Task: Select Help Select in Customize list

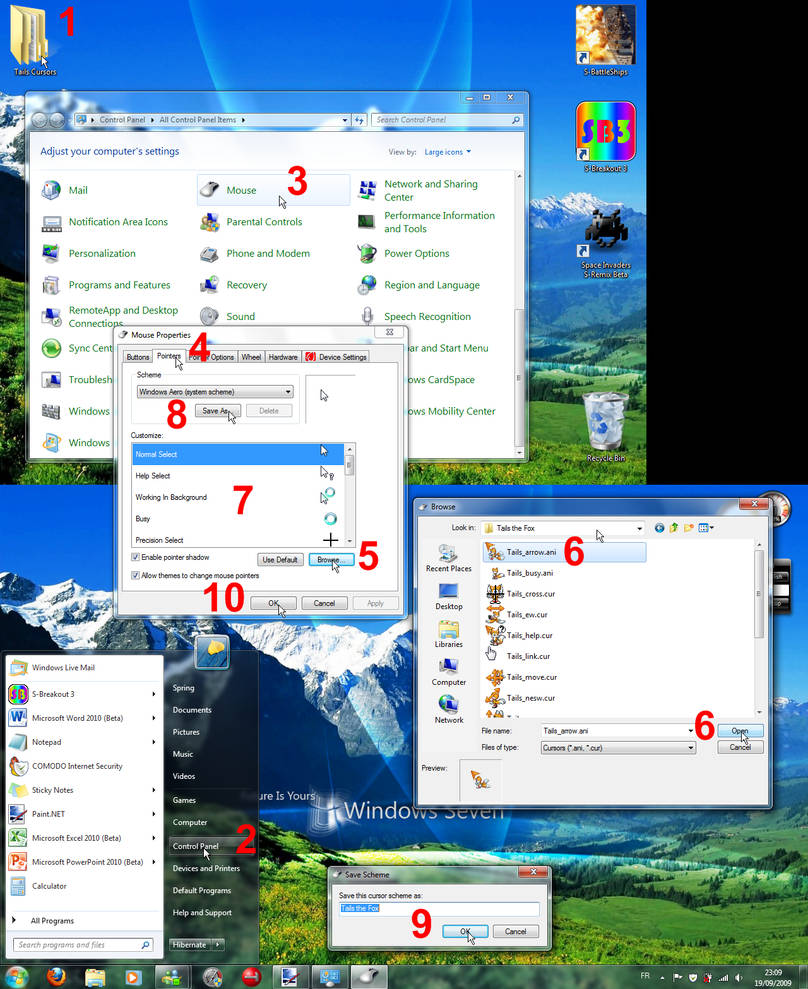Action: point(238,476)
